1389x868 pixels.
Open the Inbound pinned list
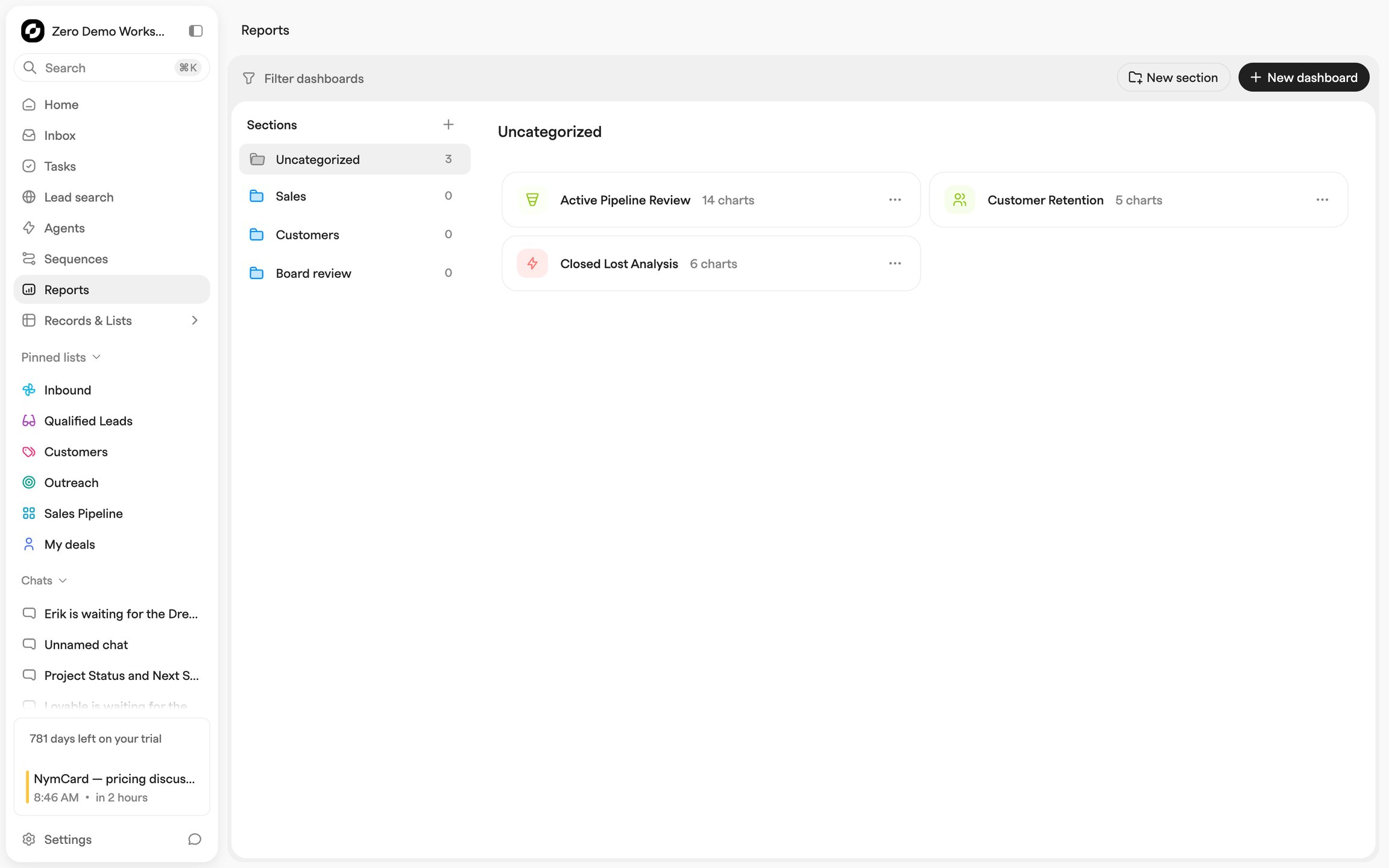click(112, 390)
